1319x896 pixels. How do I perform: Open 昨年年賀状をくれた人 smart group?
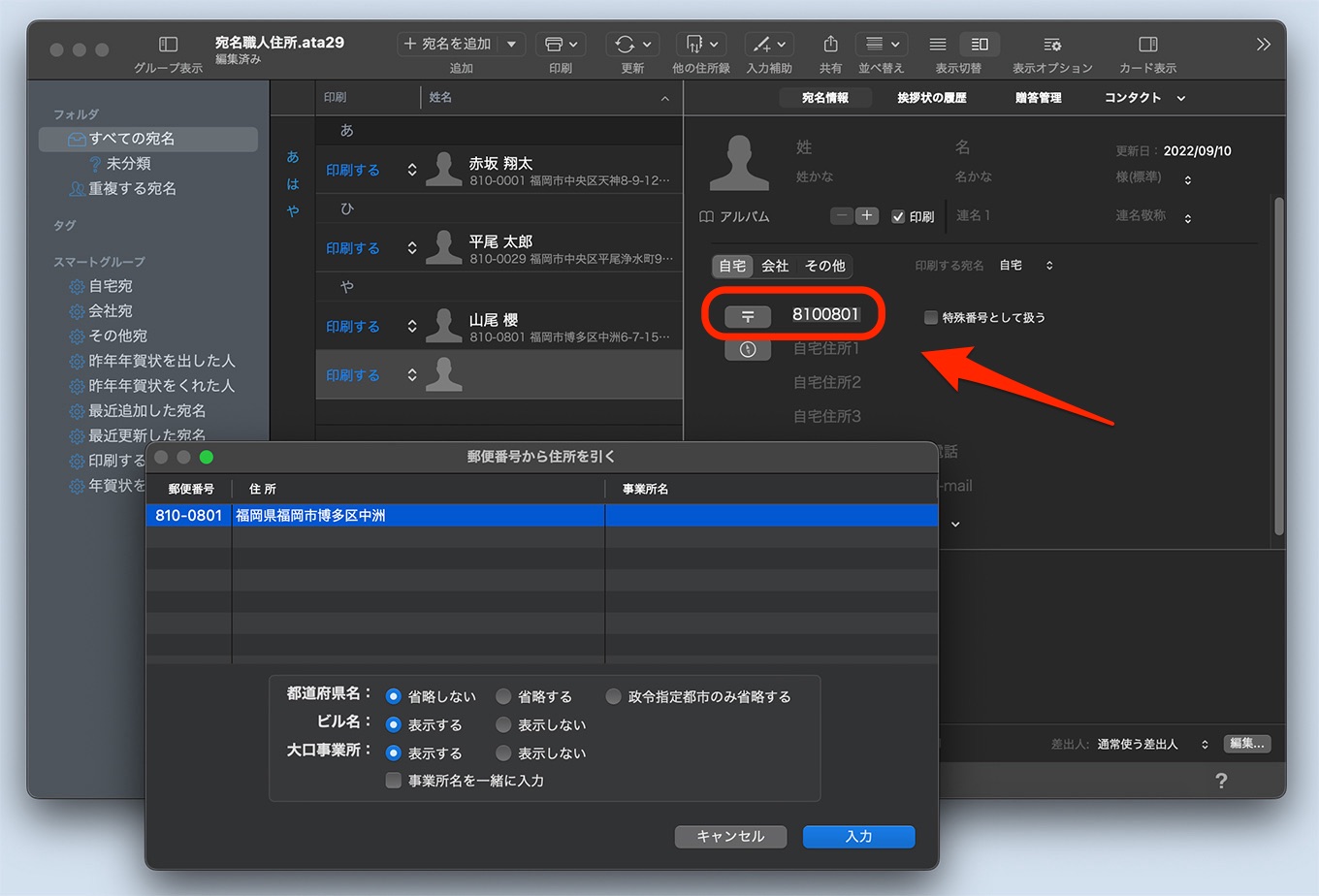(x=162, y=386)
